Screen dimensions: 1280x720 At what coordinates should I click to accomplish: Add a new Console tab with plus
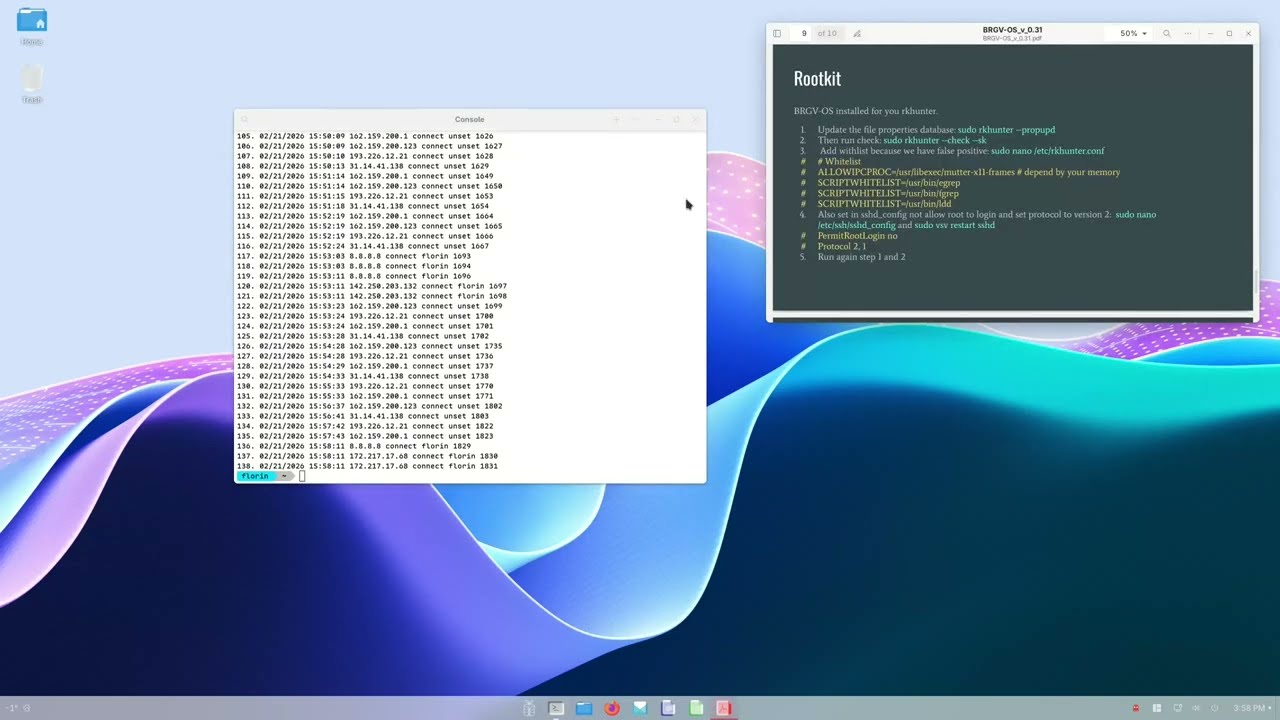(x=616, y=119)
